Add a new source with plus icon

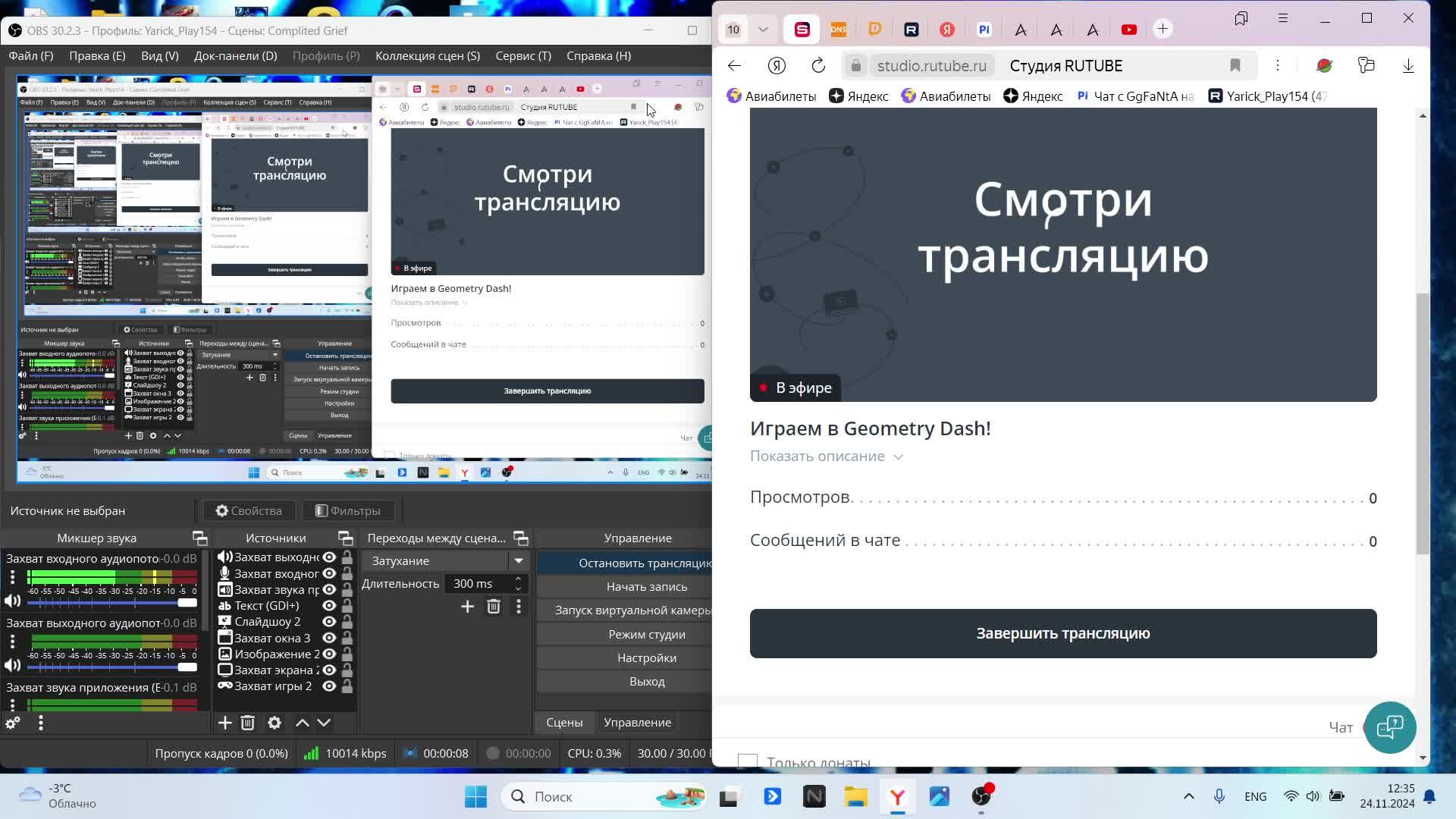click(x=224, y=723)
